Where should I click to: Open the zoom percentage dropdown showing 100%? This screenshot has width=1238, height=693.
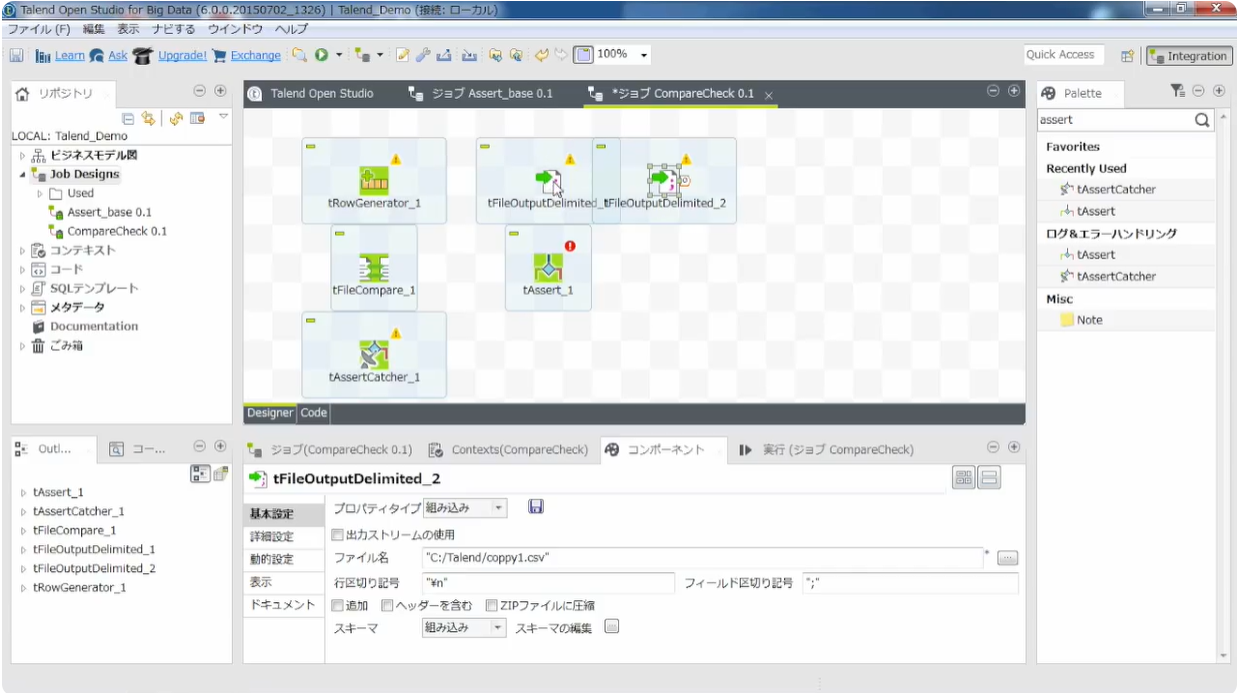point(644,55)
